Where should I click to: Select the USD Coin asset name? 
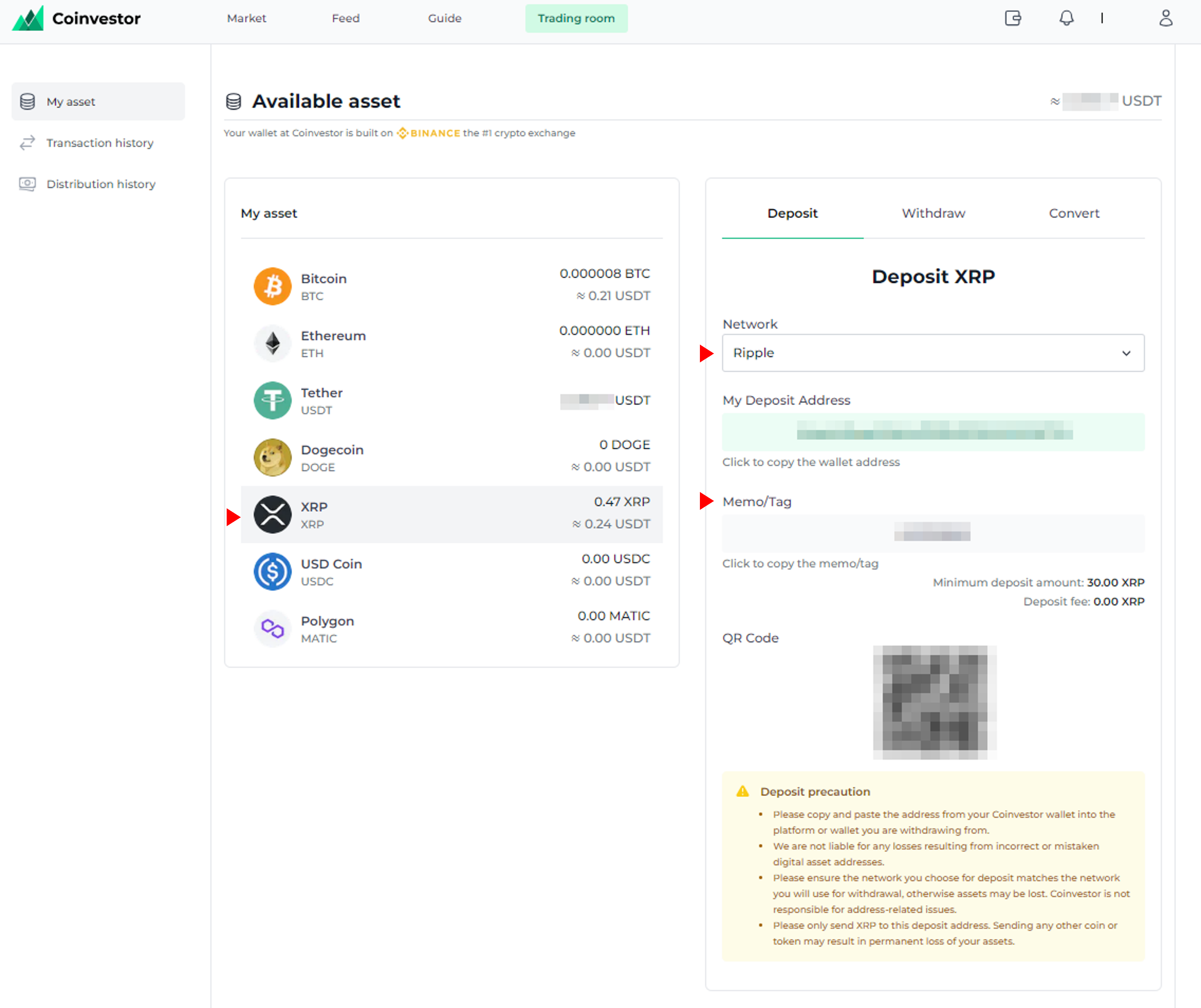click(331, 564)
